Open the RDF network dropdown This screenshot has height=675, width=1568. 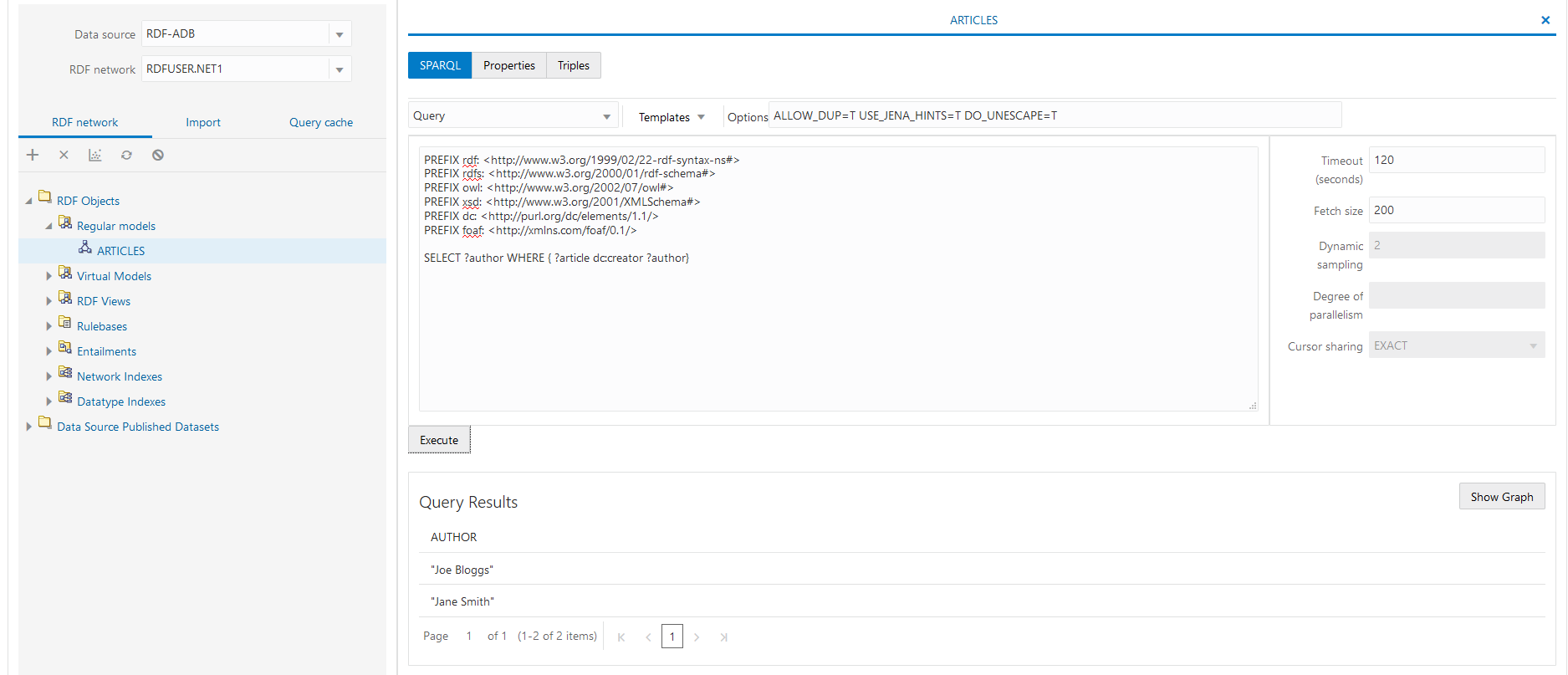pyautogui.click(x=340, y=69)
